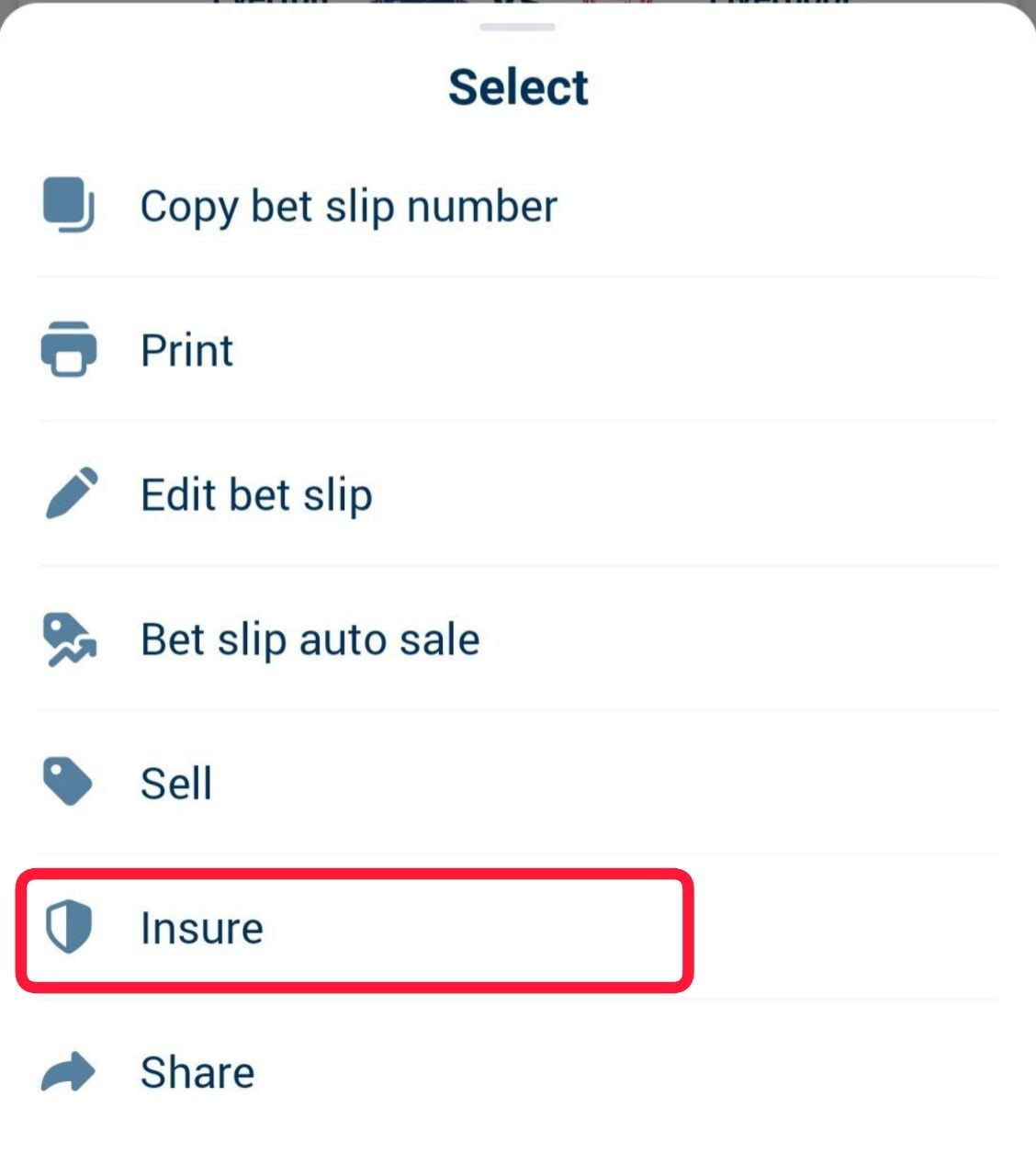Viewport: 1036px width, 1176px height.
Task: Choose the Print option label
Action: pos(186,350)
